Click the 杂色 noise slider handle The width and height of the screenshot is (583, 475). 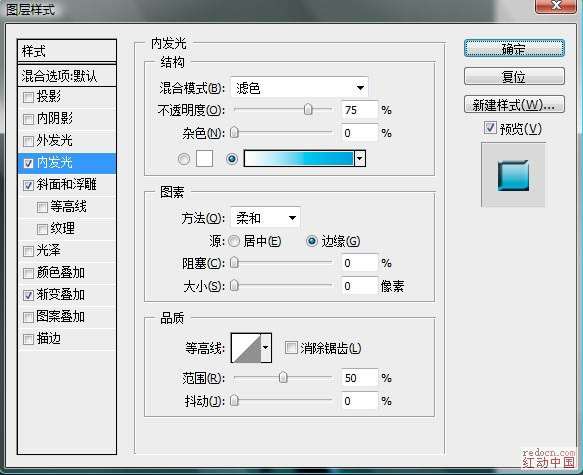coord(234,132)
